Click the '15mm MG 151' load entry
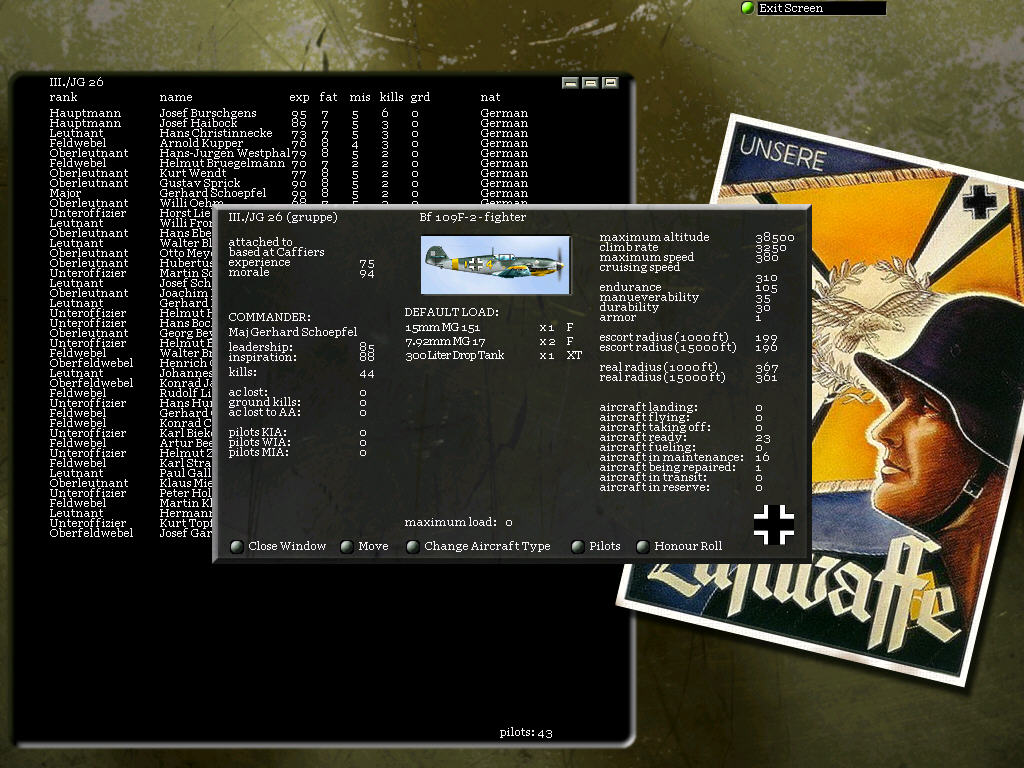Screen dimensions: 1024x768 point(442,328)
